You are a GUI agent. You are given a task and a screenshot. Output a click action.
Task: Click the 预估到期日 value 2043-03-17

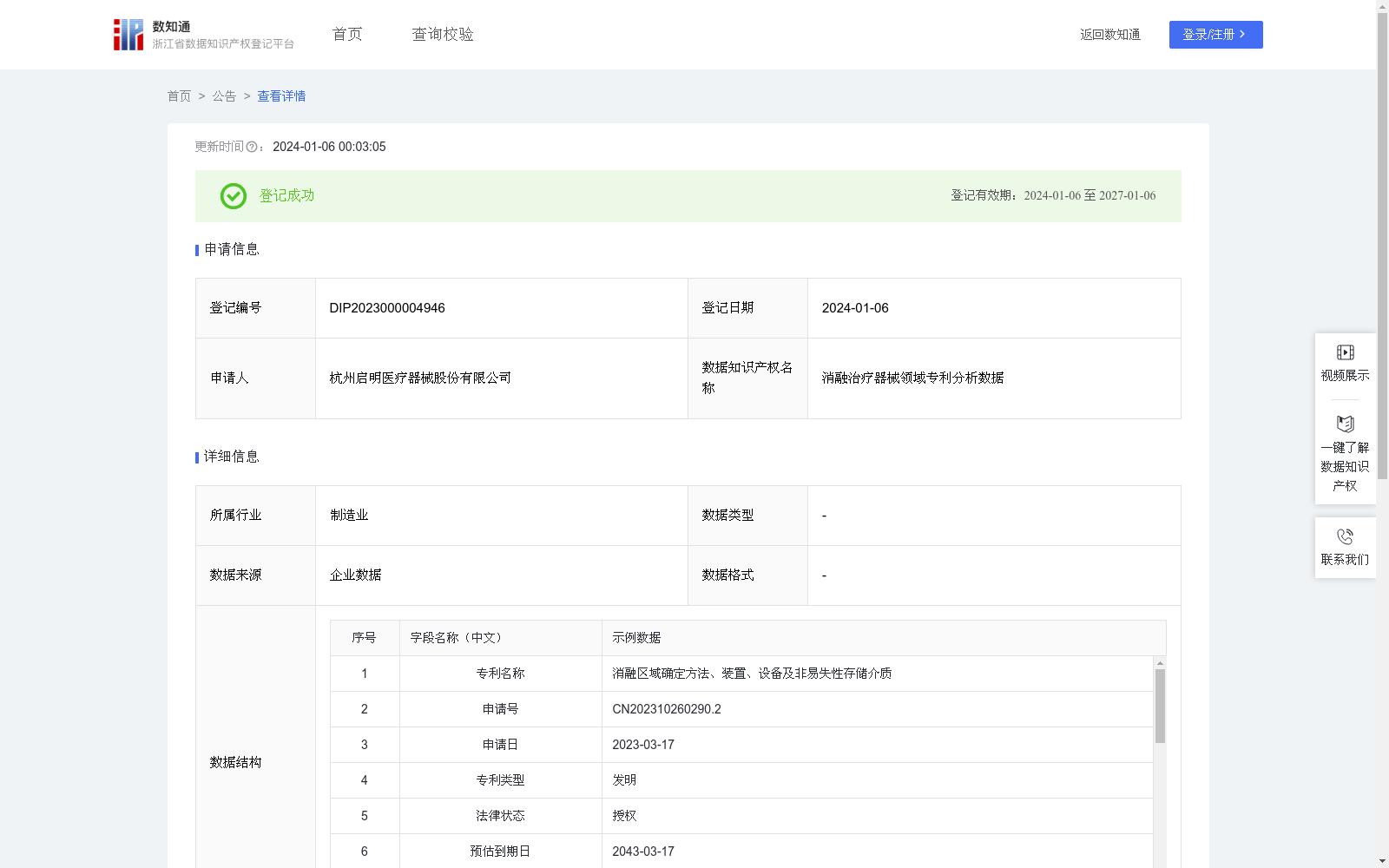coord(643,852)
